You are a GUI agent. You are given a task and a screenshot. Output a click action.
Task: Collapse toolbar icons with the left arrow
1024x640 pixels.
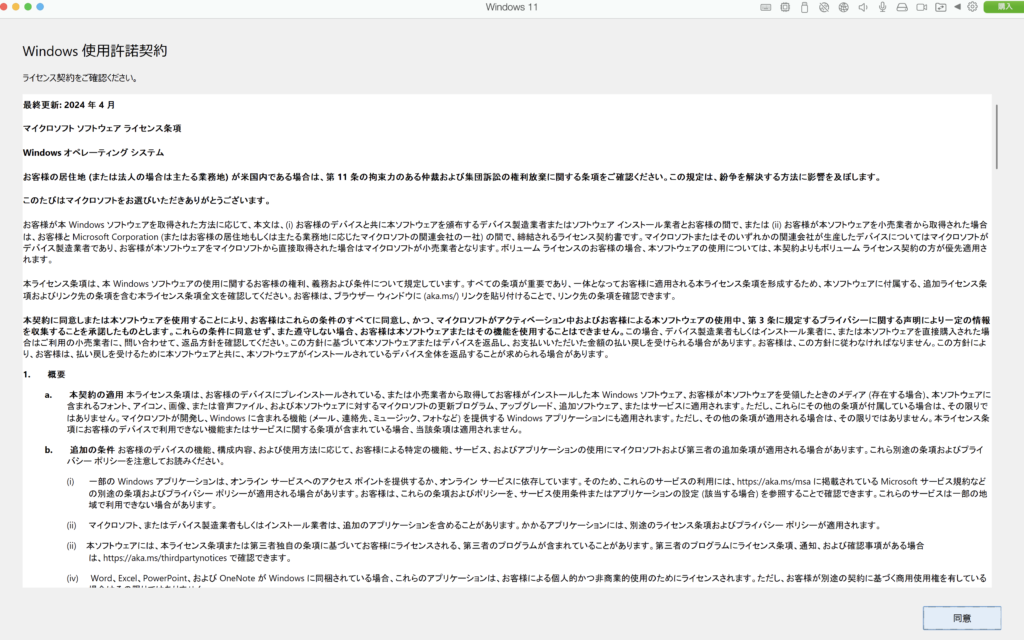(956, 7)
